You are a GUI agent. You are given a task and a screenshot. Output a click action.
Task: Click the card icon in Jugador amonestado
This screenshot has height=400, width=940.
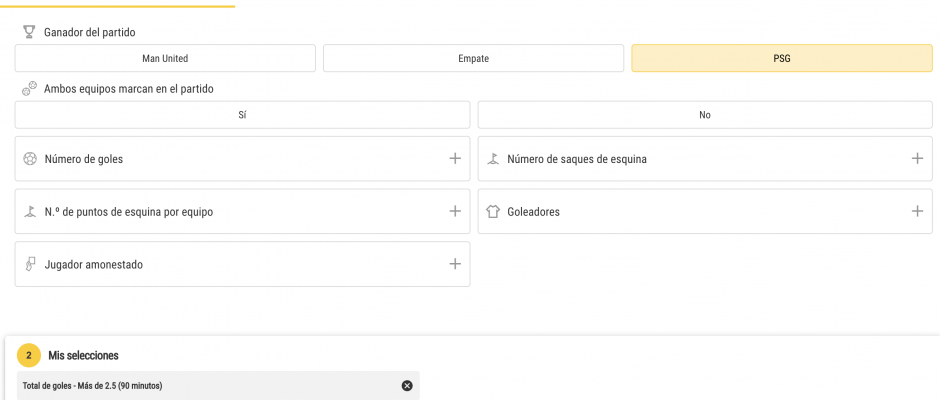click(30, 264)
